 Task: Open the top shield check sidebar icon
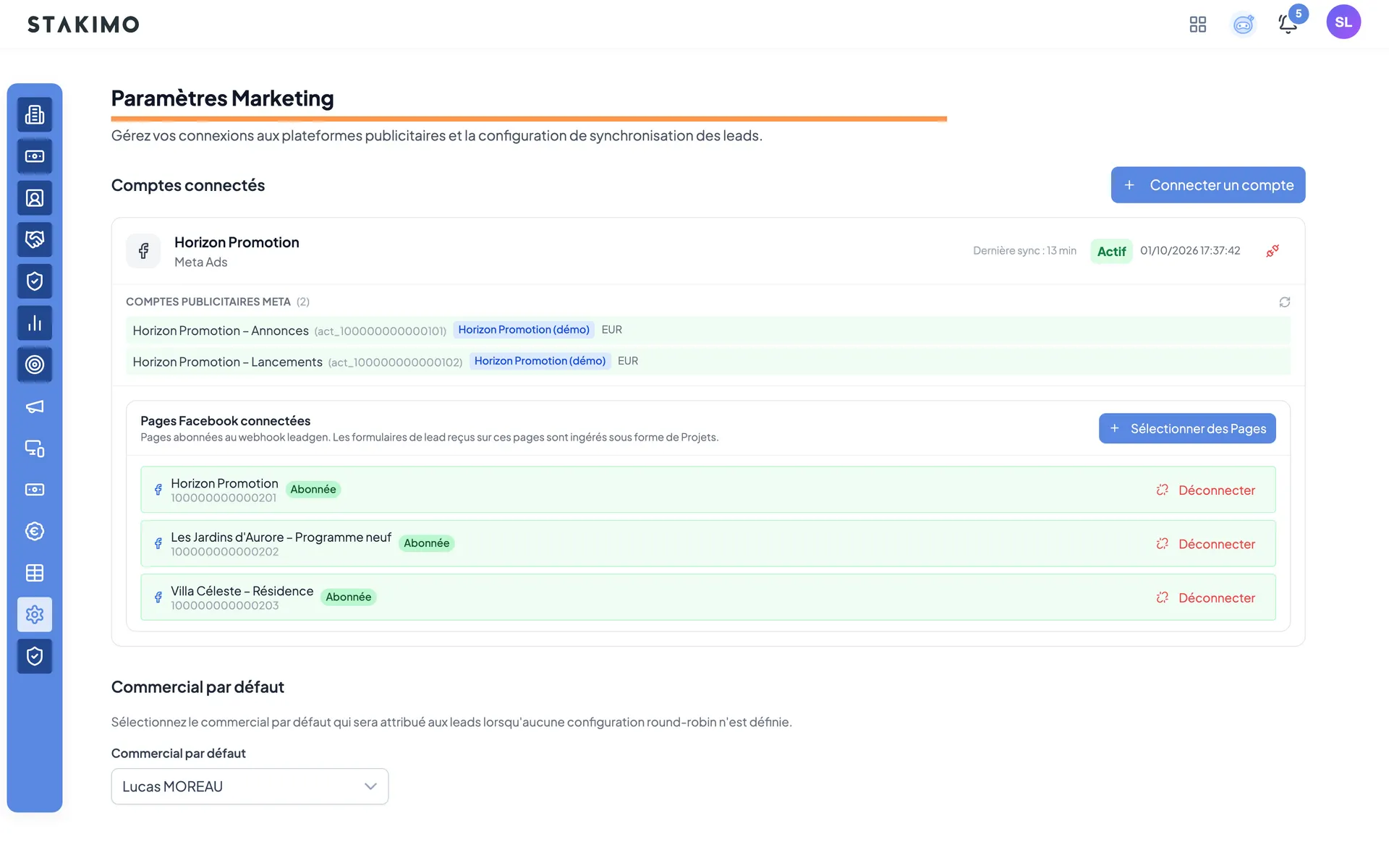(35, 281)
